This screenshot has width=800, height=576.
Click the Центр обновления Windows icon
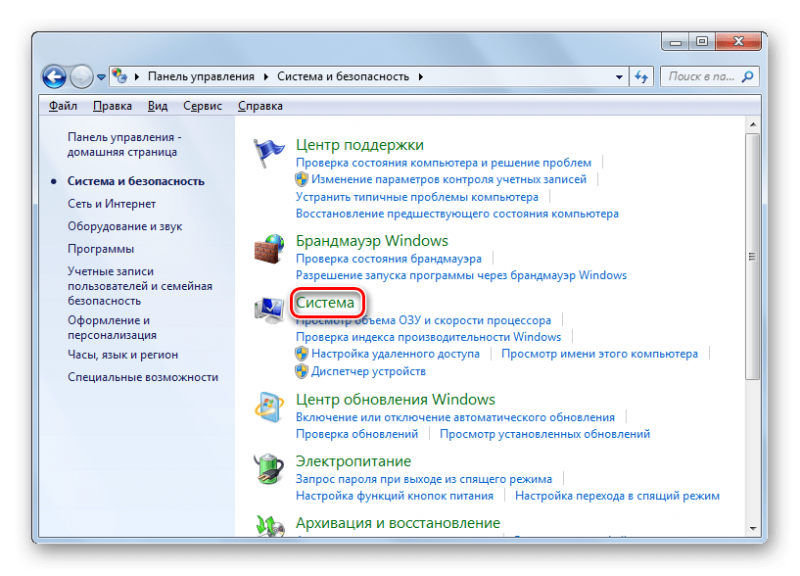269,408
